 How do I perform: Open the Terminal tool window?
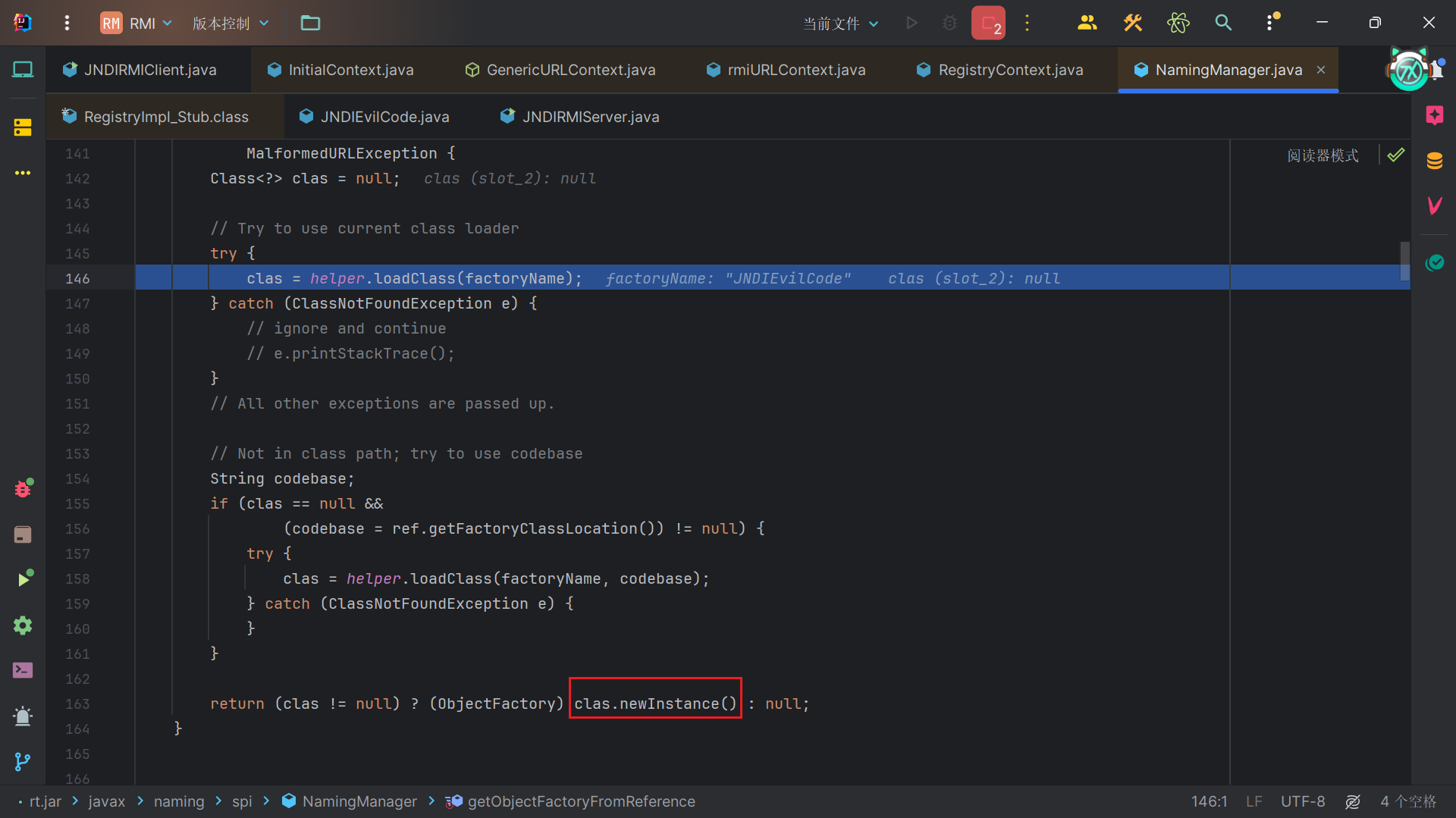(x=23, y=670)
